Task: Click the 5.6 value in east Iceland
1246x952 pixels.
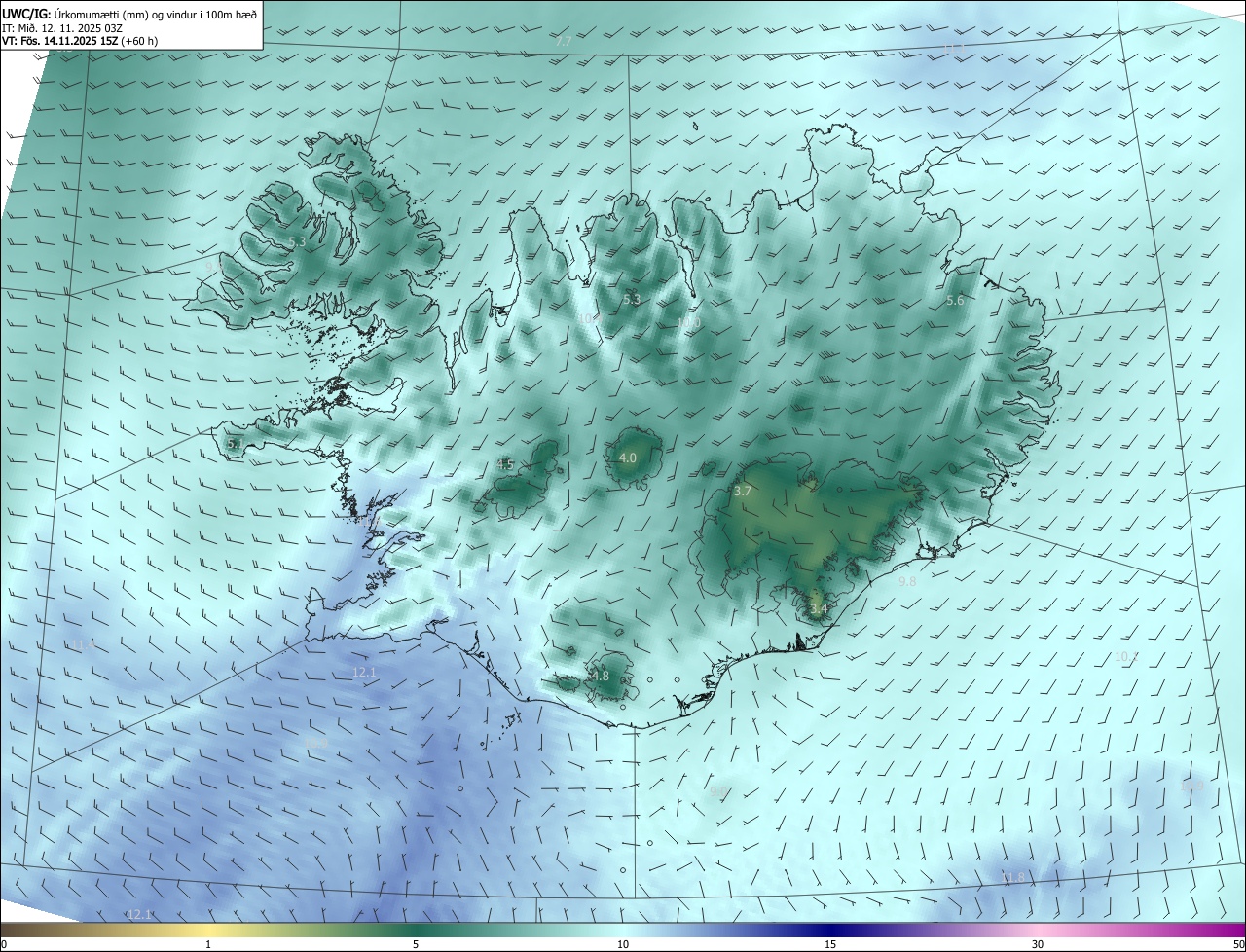Action: click(955, 301)
